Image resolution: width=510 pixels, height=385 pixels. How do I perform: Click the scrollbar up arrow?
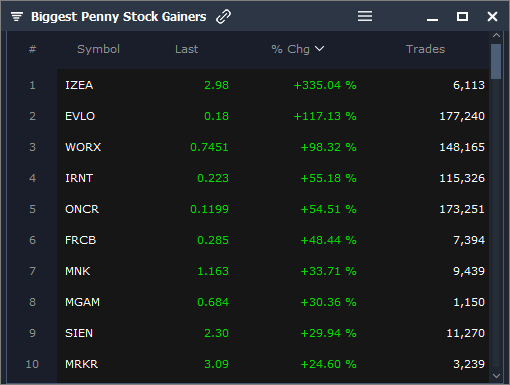496,35
